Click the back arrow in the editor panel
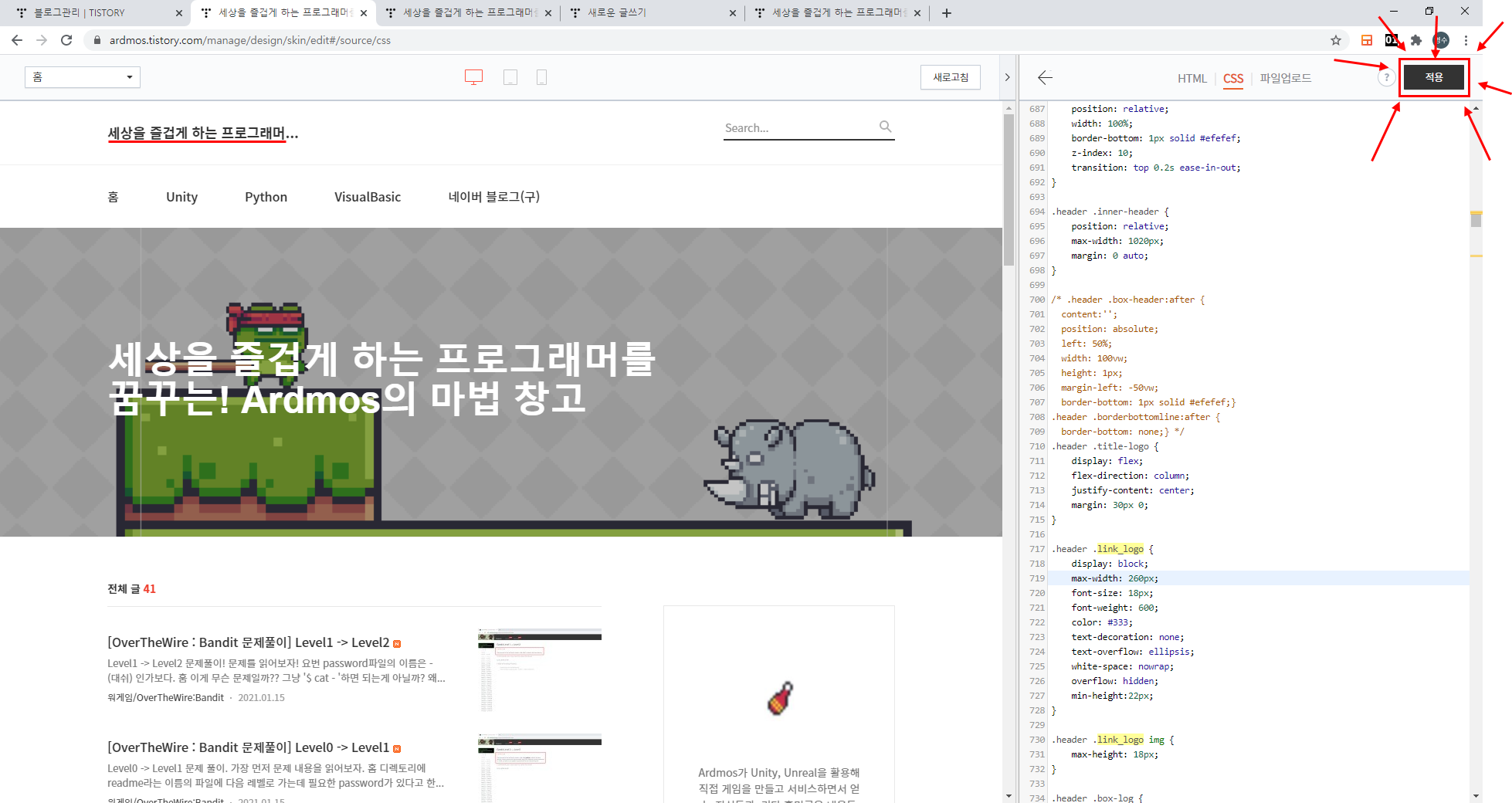The height and width of the screenshot is (803, 1512). [x=1045, y=77]
